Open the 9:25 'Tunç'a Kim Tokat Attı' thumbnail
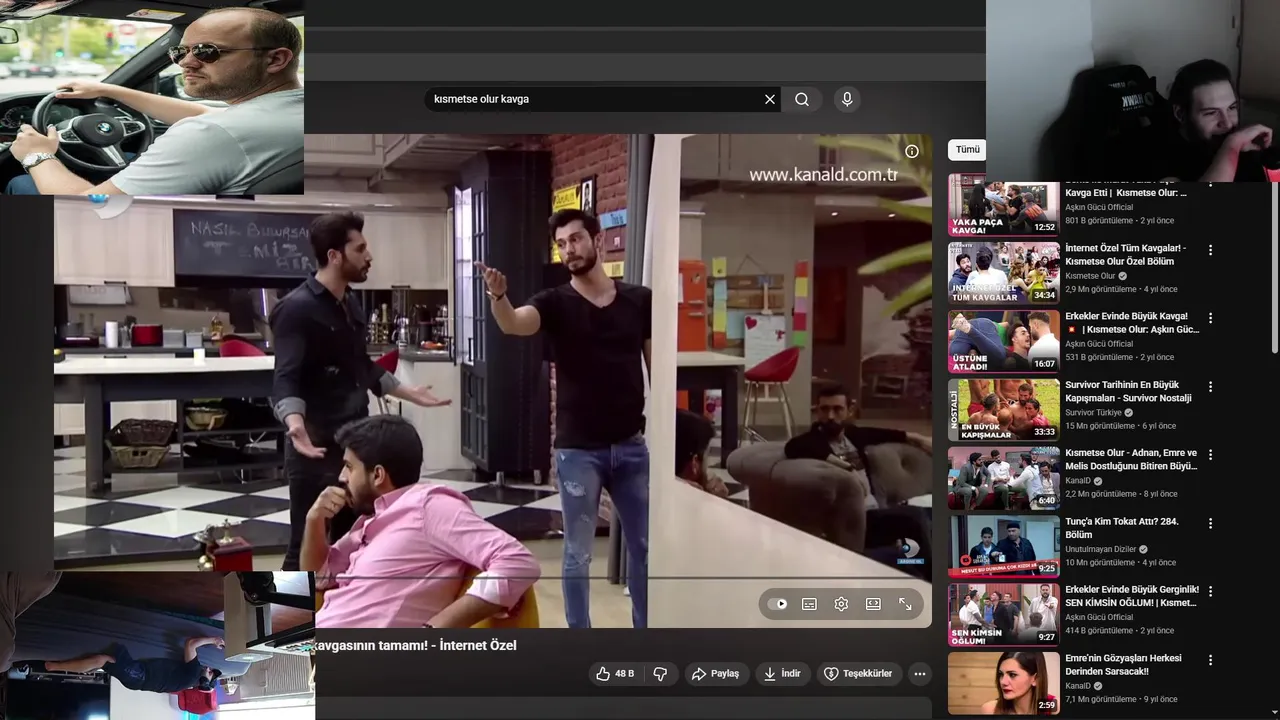The image size is (1280, 720). (x=1004, y=547)
